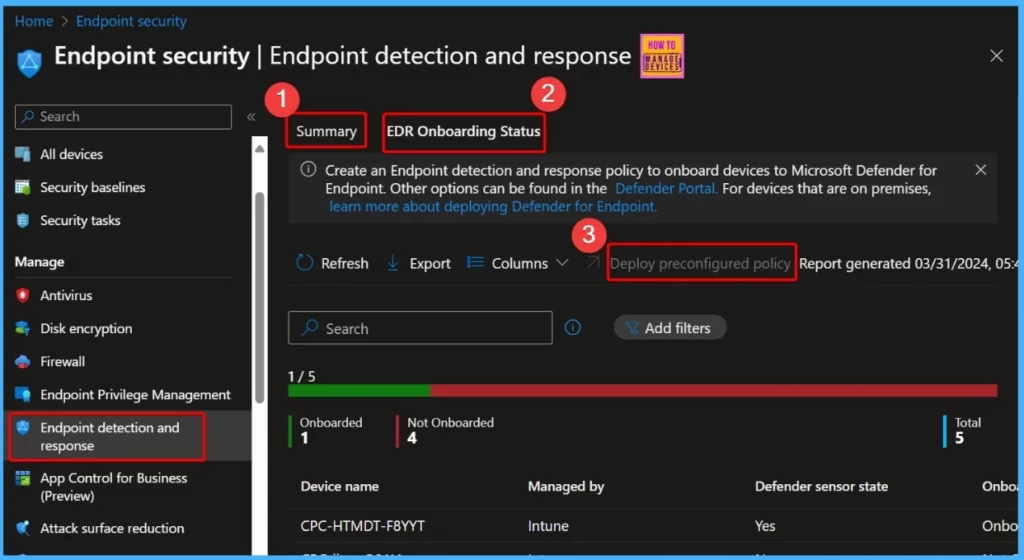The width and height of the screenshot is (1024, 560).
Task: Collapse the sidebar with double chevron
Action: click(251, 117)
